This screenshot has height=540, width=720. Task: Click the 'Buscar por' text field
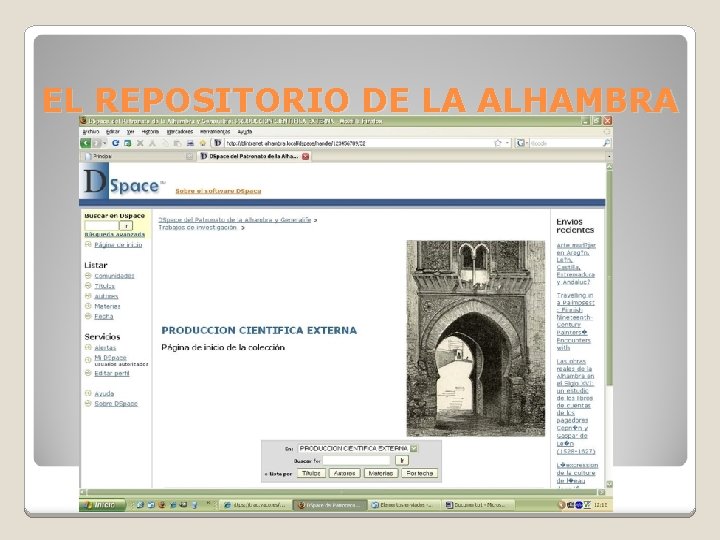coord(356,460)
